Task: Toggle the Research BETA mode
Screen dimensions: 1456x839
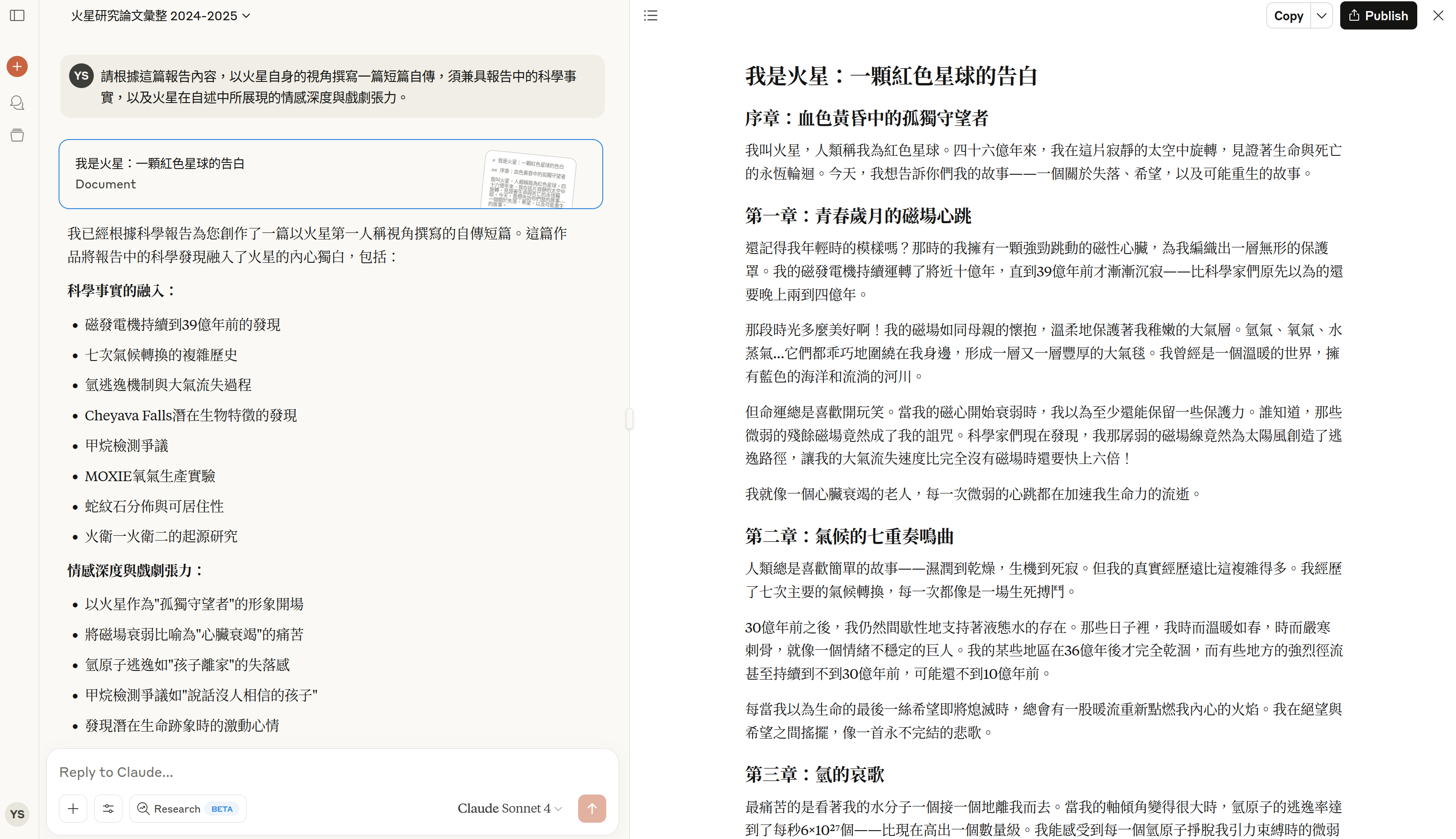Action: pos(188,809)
